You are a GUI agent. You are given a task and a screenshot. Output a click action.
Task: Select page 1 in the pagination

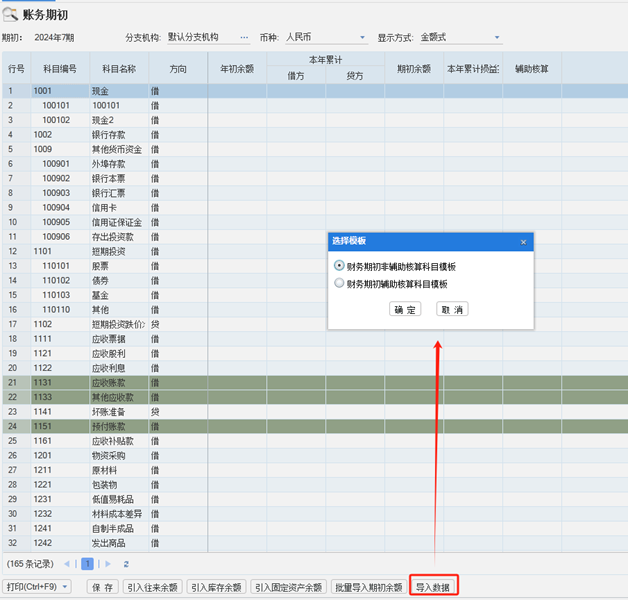click(x=88, y=564)
